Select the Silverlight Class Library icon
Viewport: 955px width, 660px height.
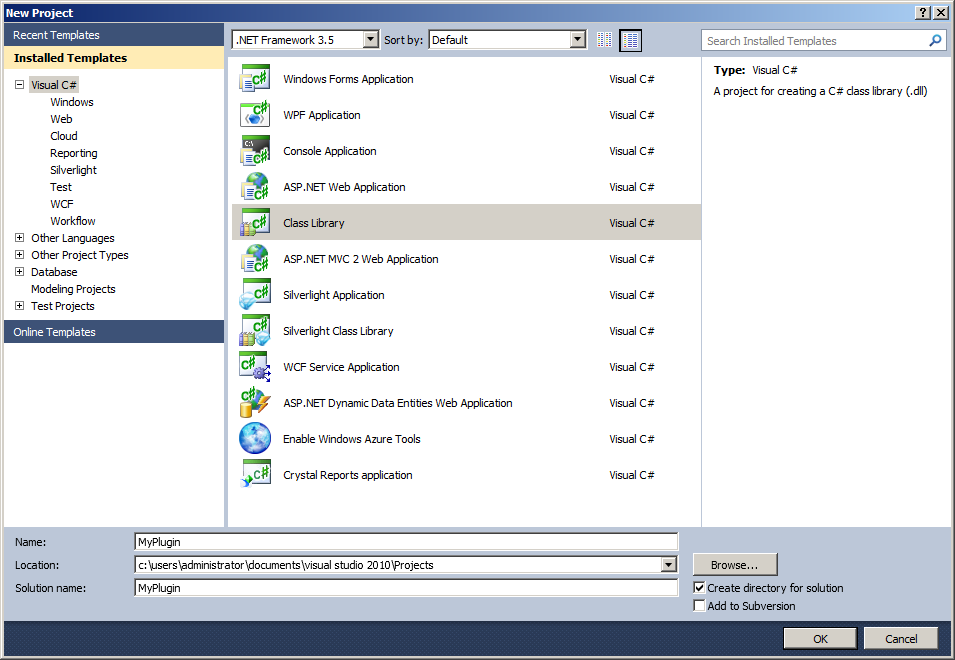[x=255, y=330]
